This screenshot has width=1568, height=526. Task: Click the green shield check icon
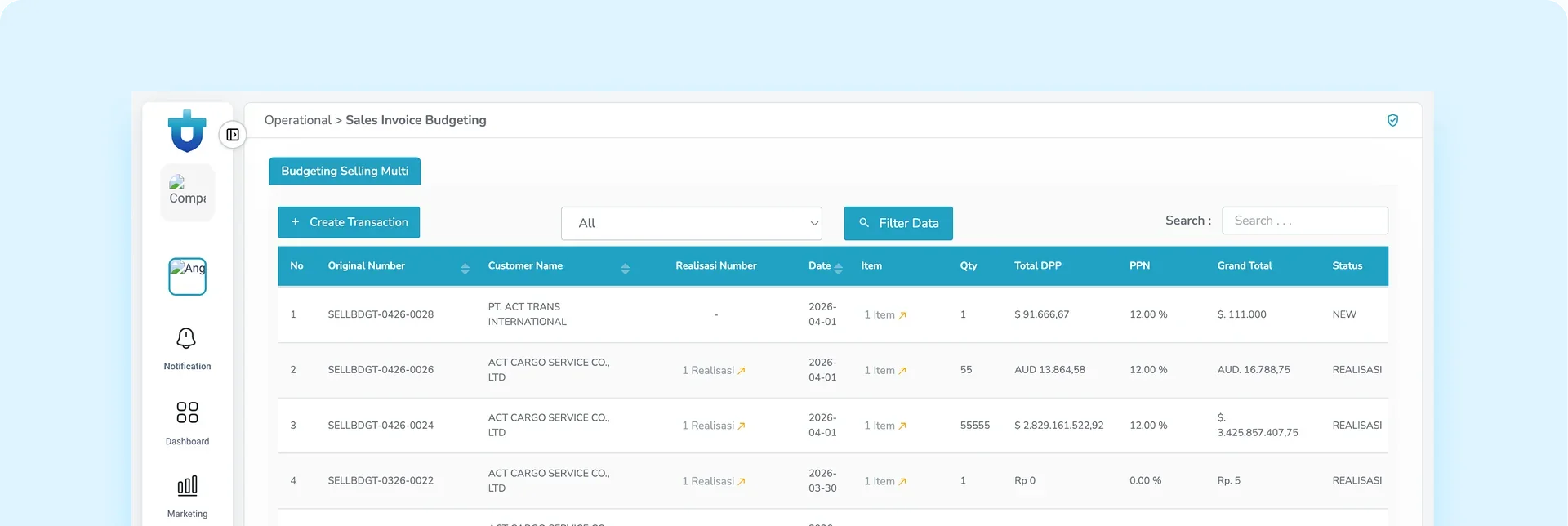point(1392,121)
